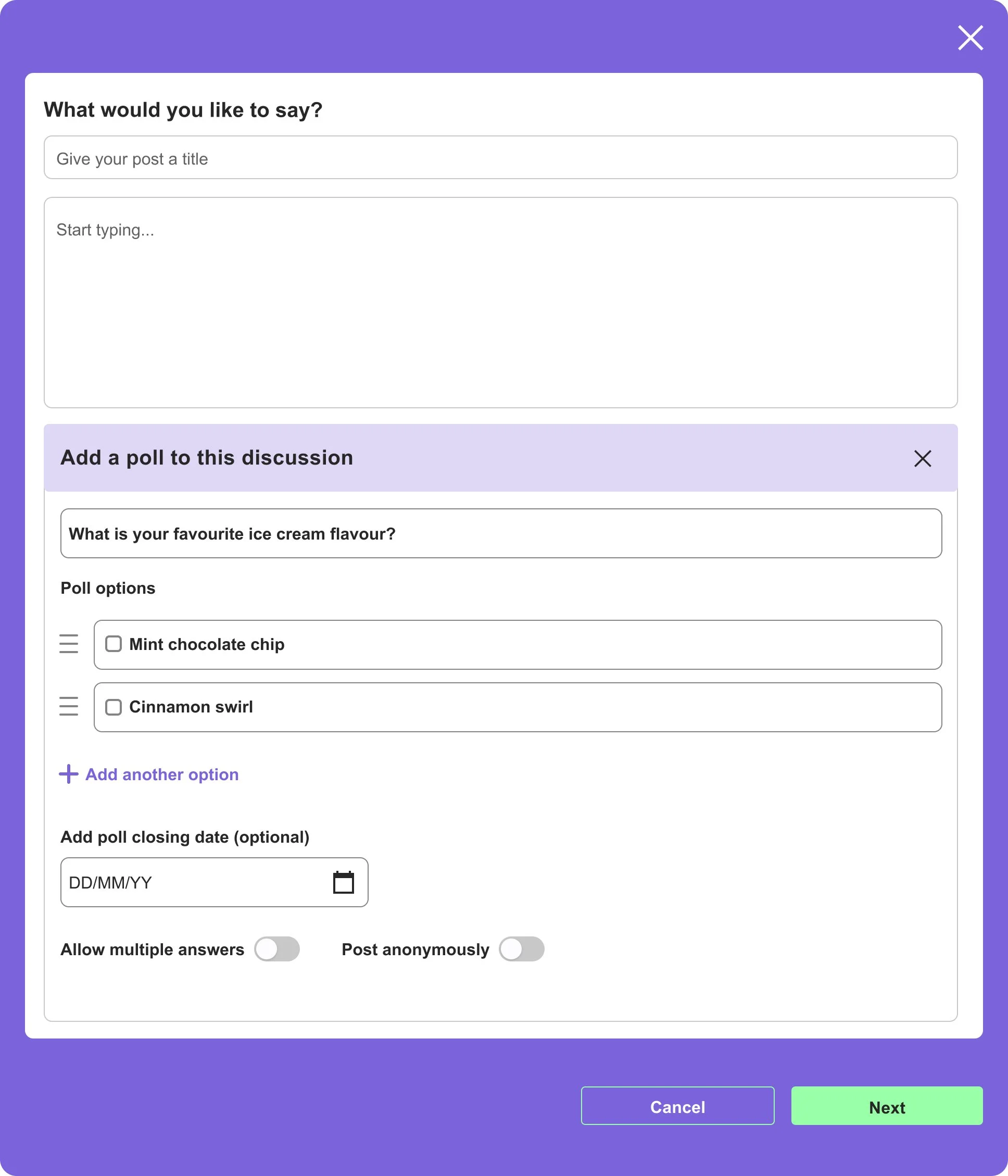Tick the Mint chocolate chip checkbox
The width and height of the screenshot is (1008, 1176).
click(x=114, y=644)
